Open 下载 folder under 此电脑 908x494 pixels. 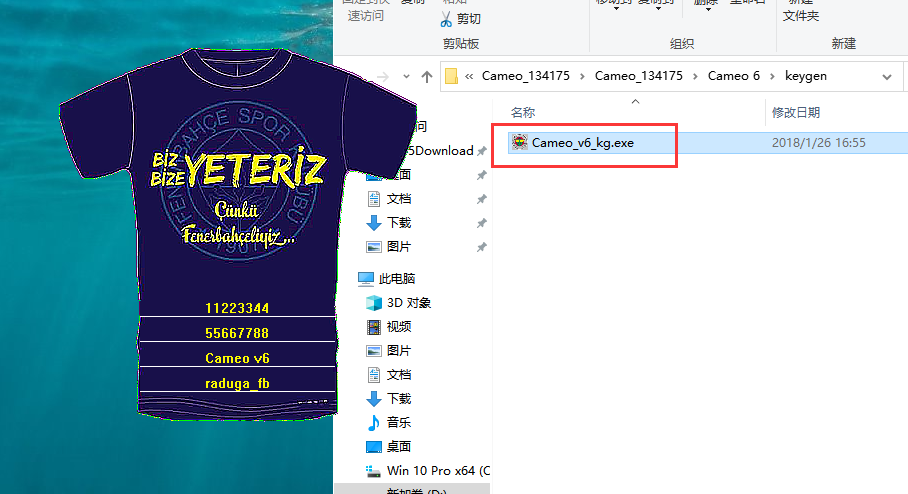click(398, 398)
